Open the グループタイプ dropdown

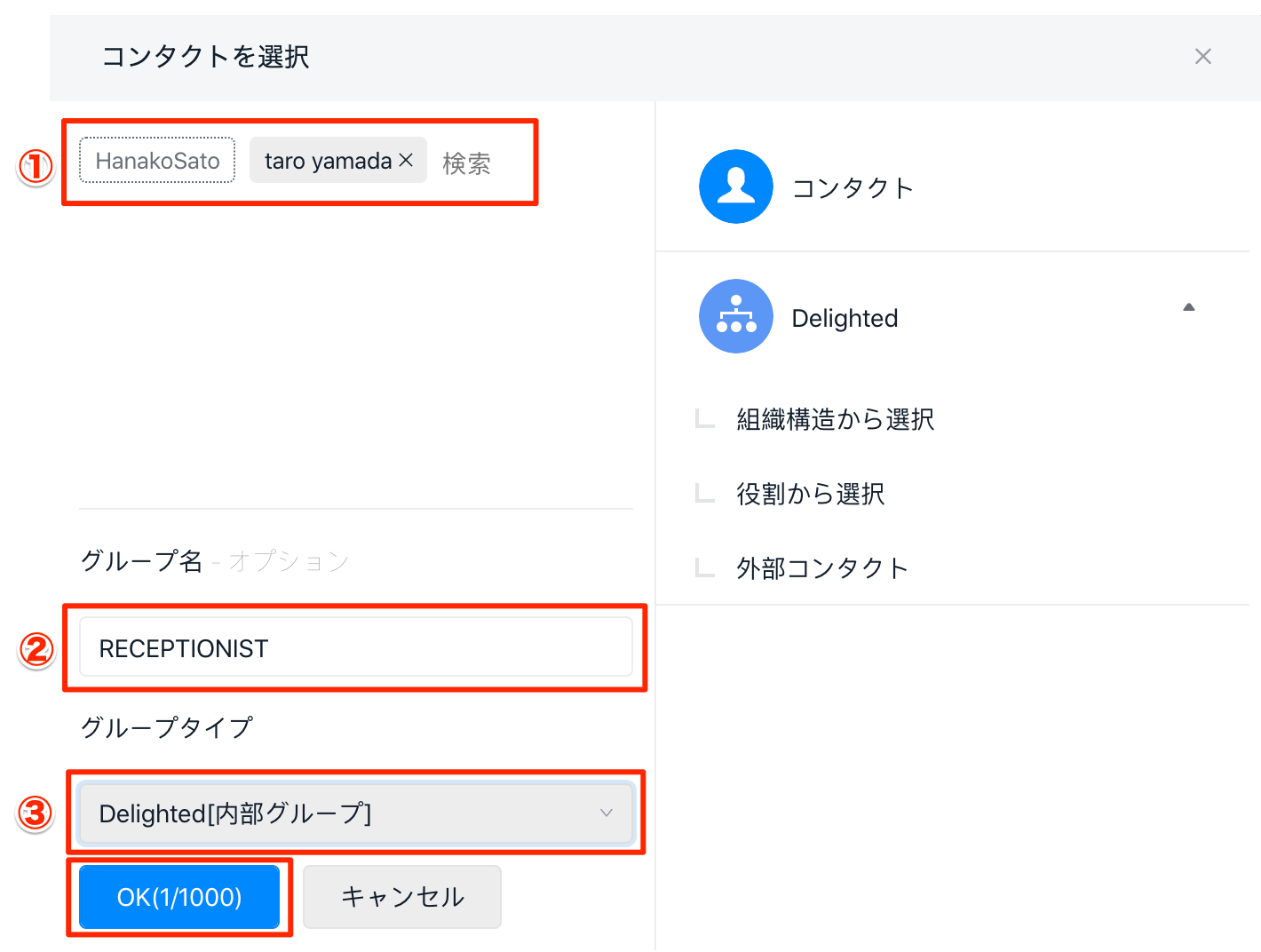coord(355,813)
